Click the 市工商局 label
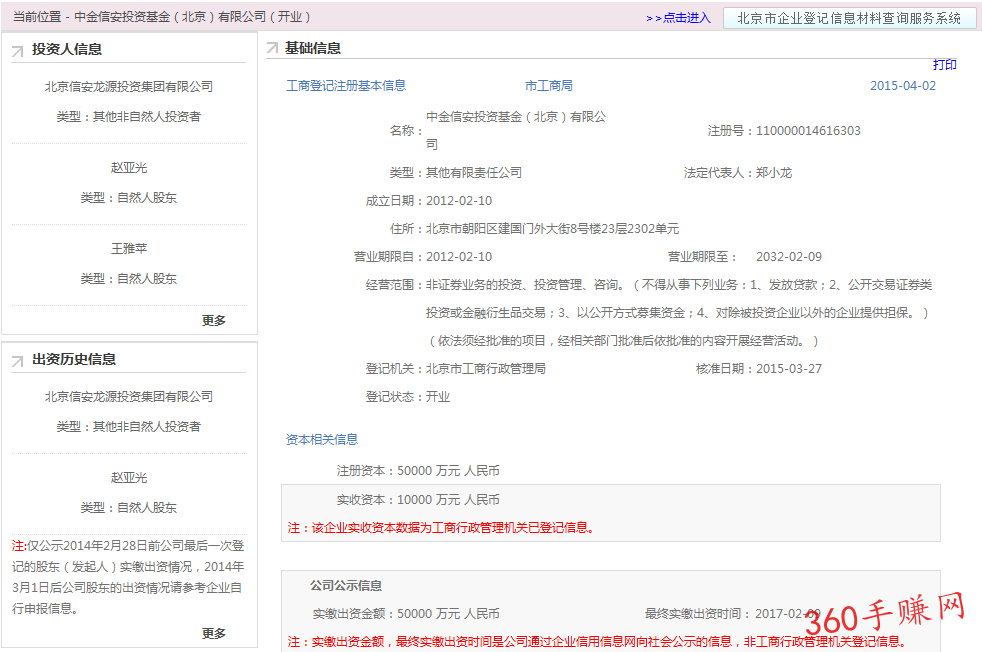The image size is (982, 652). click(549, 86)
